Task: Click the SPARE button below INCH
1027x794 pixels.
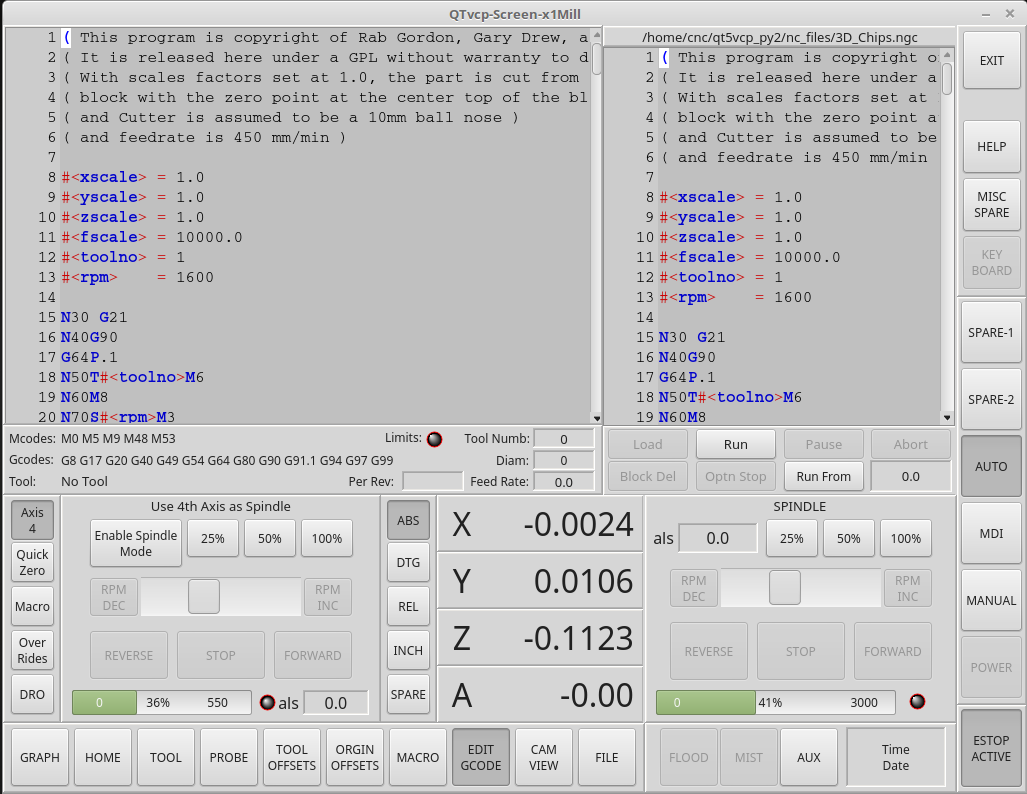Action: [x=408, y=694]
